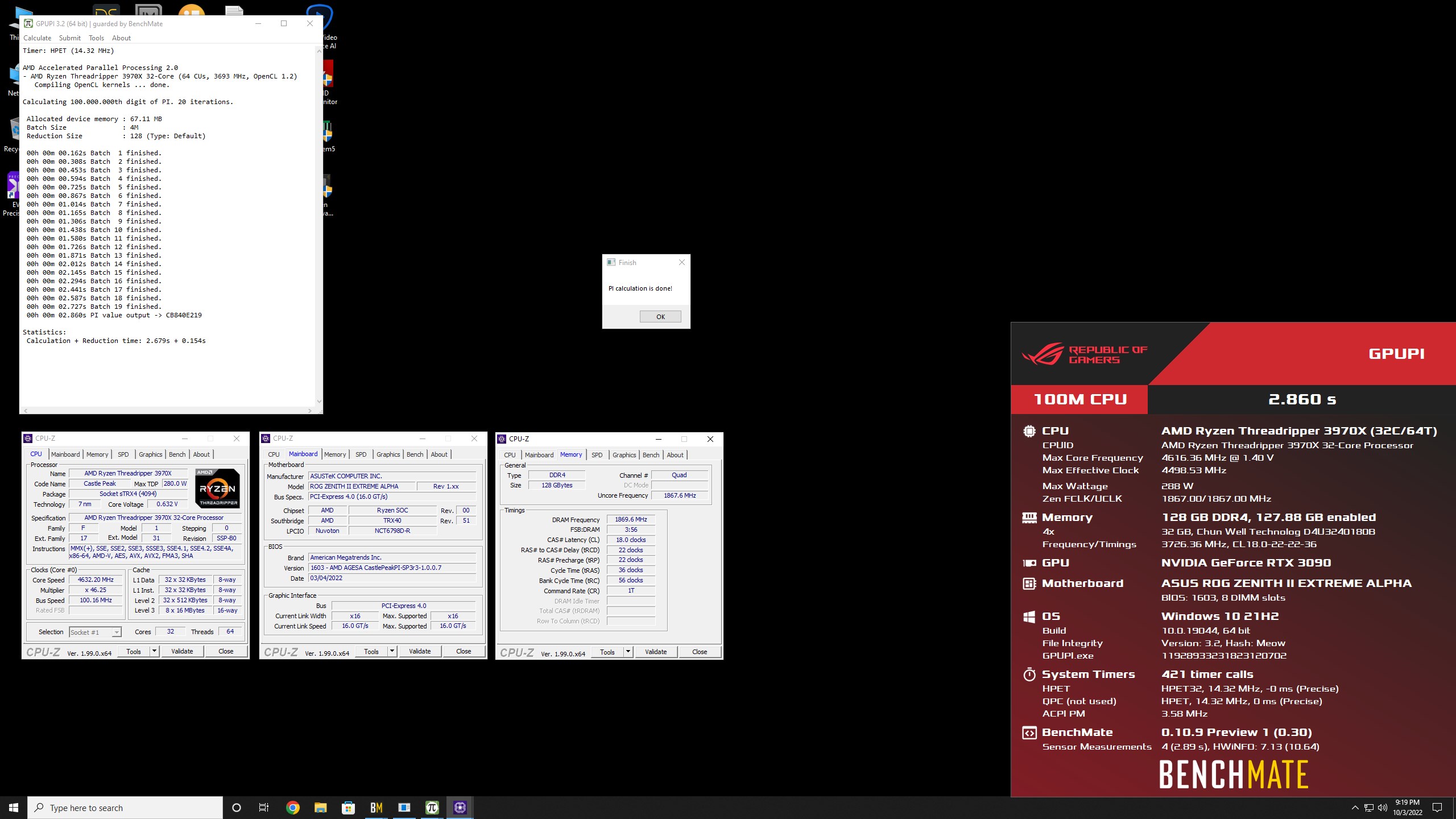
Task: Click the GPUPI horizontal scrollbar right arrow
Action: pos(309,410)
